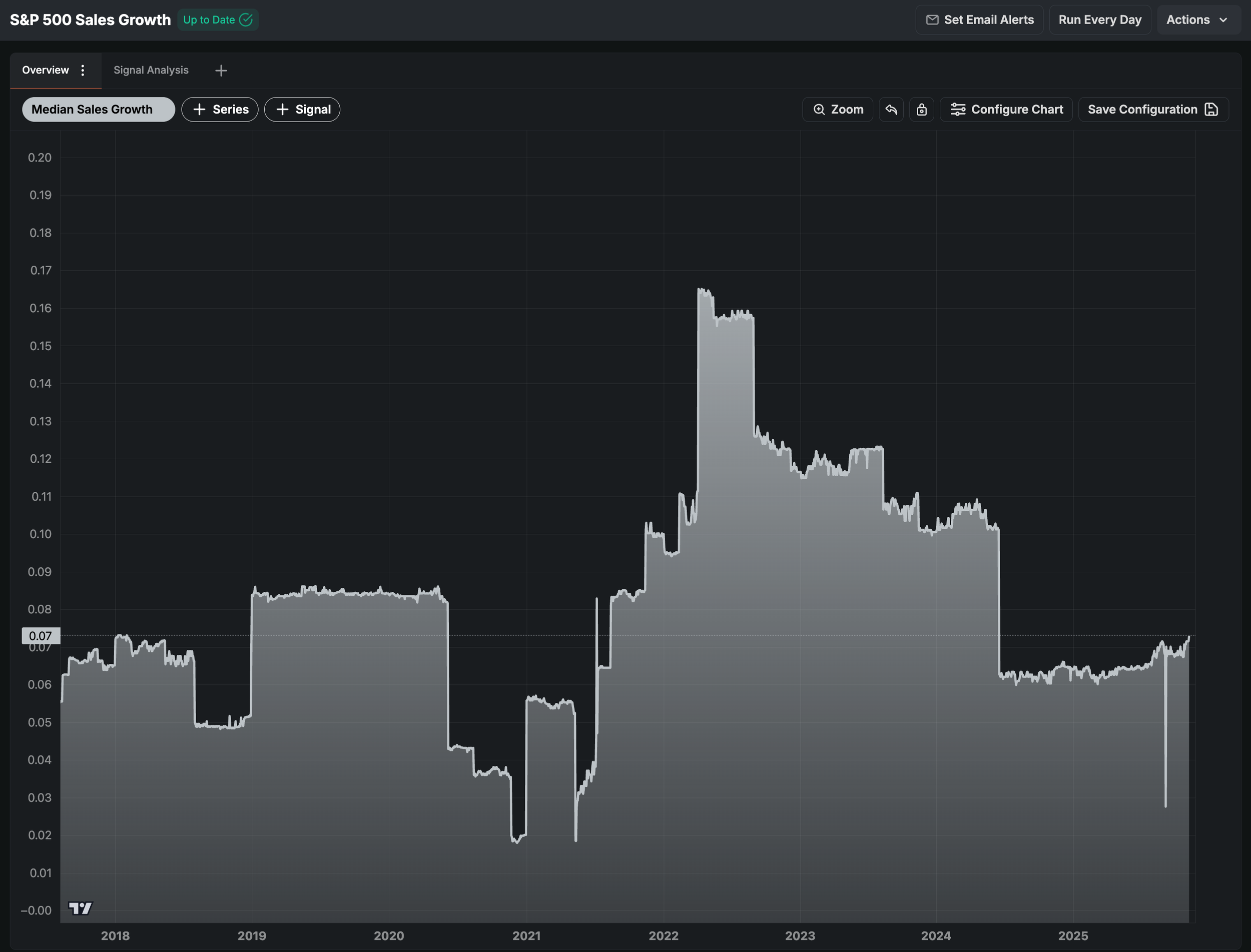Click the undo arrow icon
The height and width of the screenshot is (952, 1251).
(x=891, y=110)
